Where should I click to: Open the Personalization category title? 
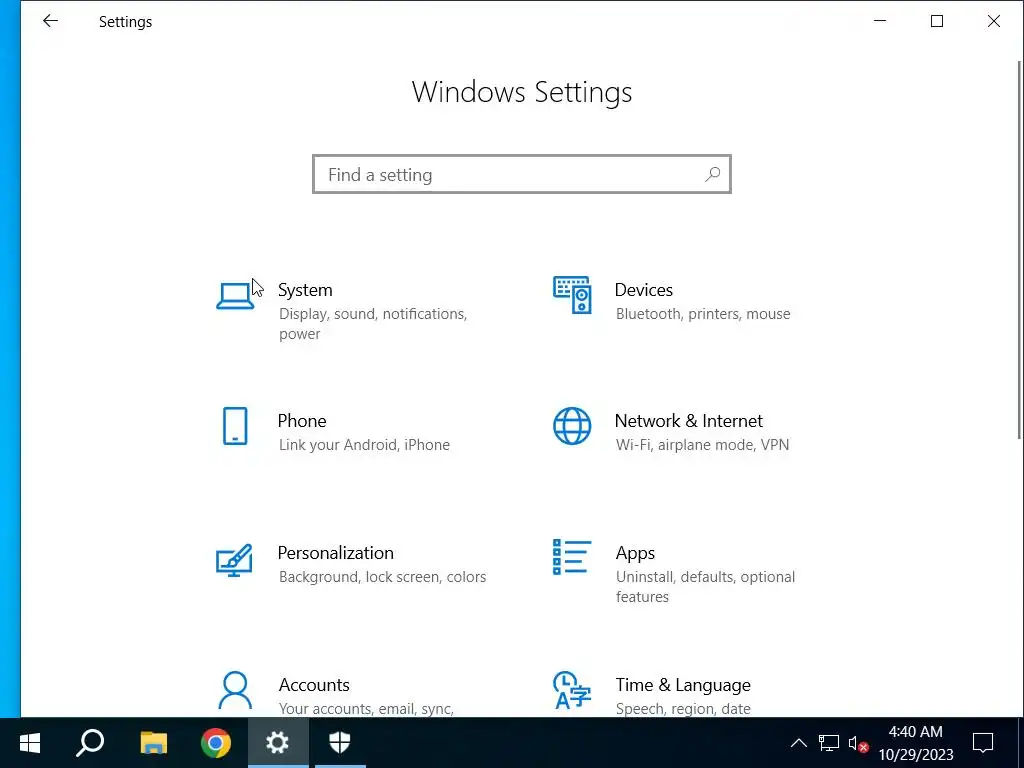336,553
